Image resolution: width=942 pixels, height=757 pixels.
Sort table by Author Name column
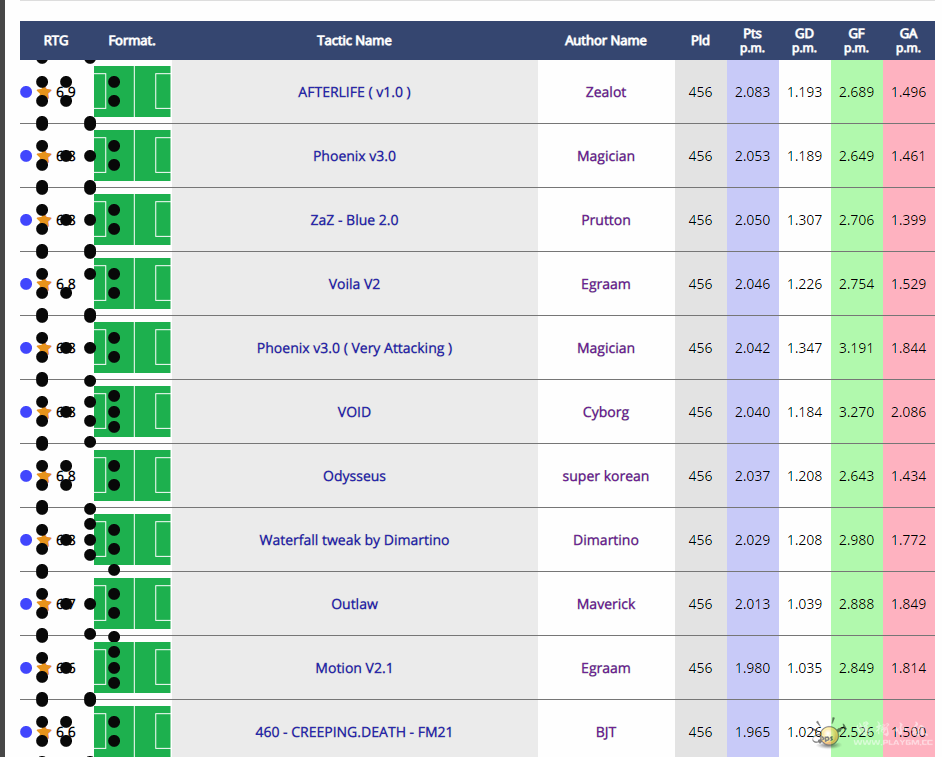[606, 41]
